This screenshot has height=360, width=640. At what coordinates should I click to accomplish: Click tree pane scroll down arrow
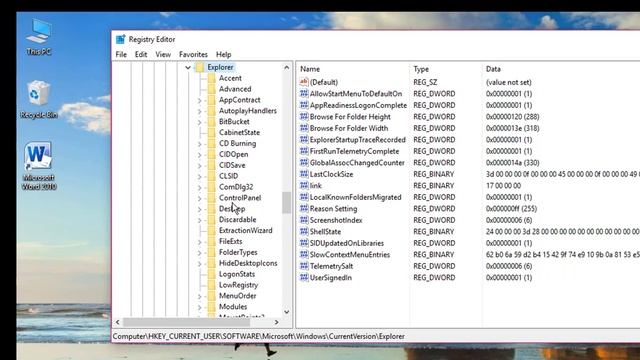287,312
